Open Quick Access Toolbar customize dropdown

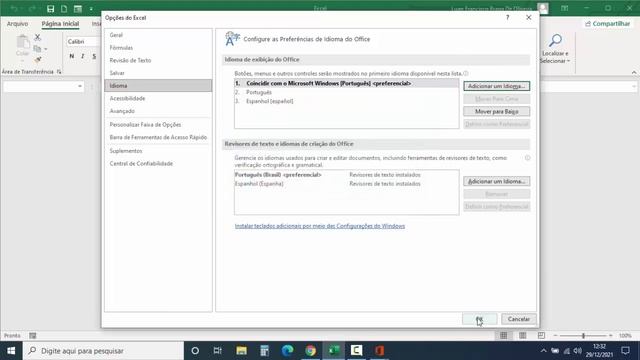tap(91, 9)
